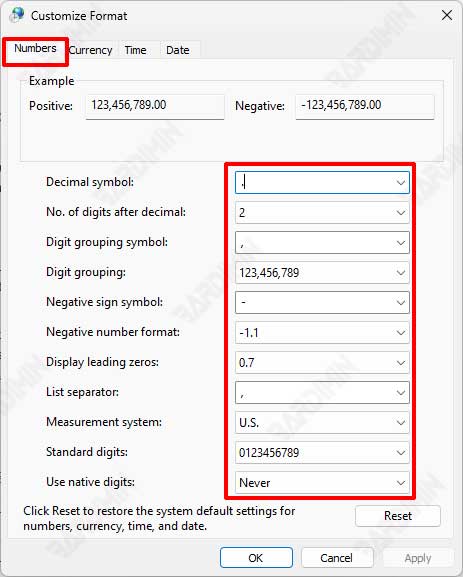Viewport: 463px width, 577px height.
Task: Click the Reset button
Action: point(398,516)
